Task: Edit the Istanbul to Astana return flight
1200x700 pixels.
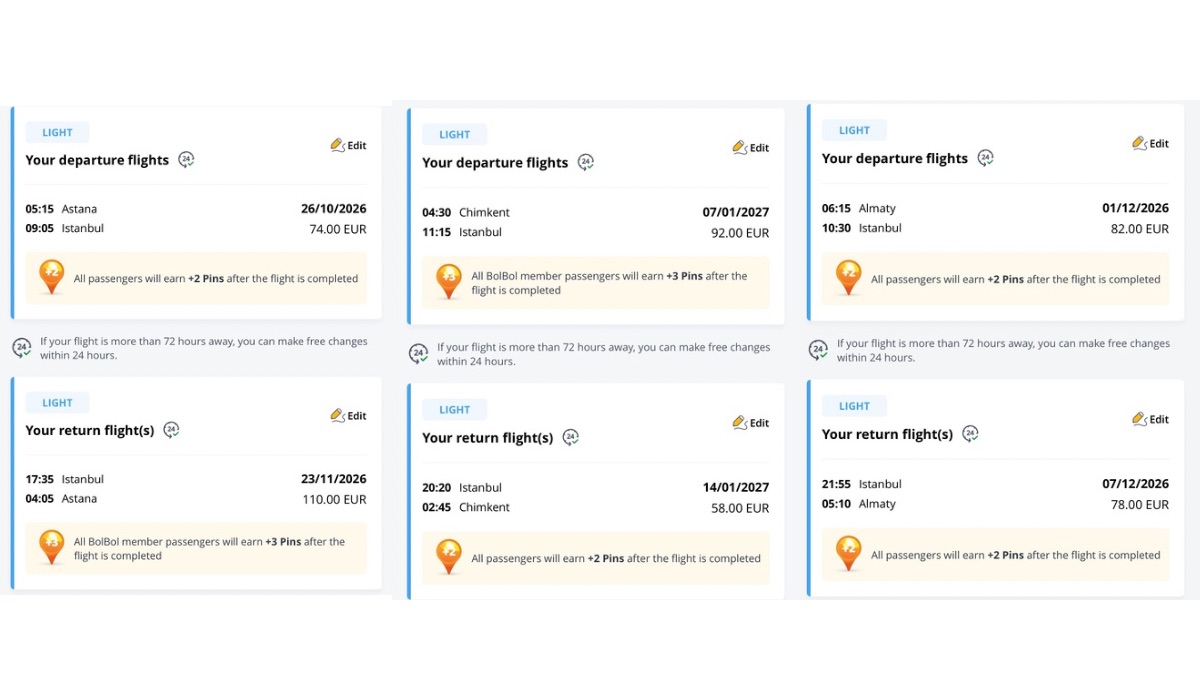Action: (348, 415)
